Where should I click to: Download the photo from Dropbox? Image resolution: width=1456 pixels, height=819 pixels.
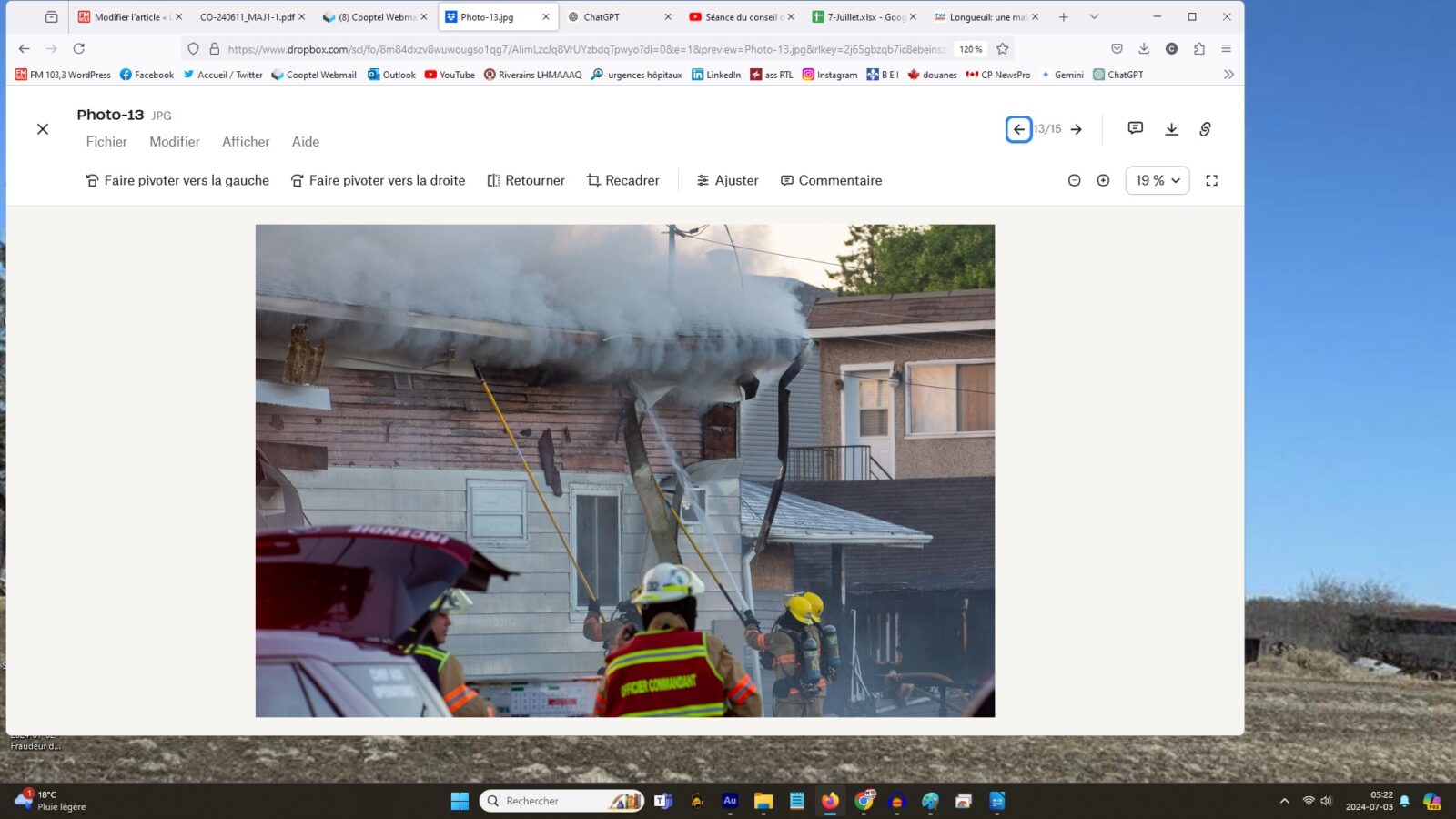click(1171, 129)
